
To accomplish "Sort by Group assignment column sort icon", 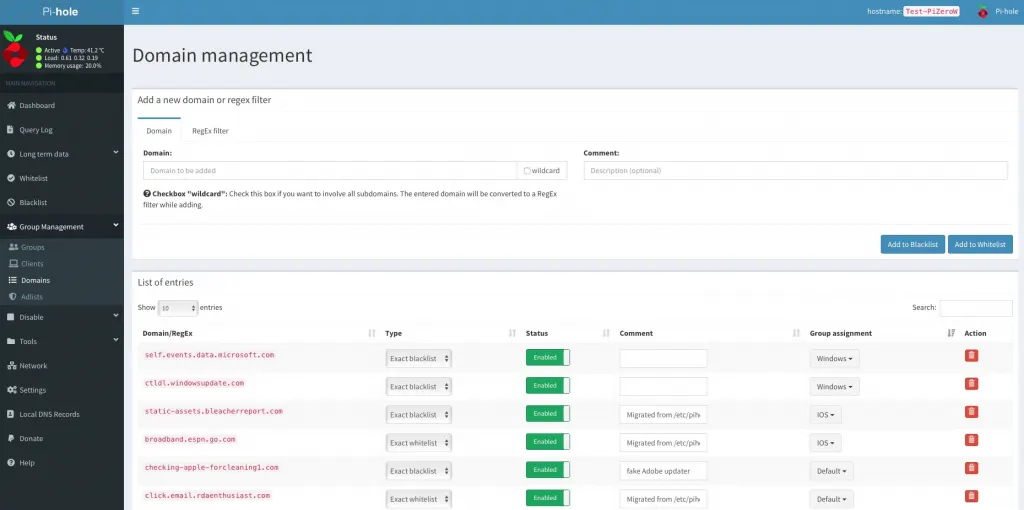I will [x=951, y=333].
